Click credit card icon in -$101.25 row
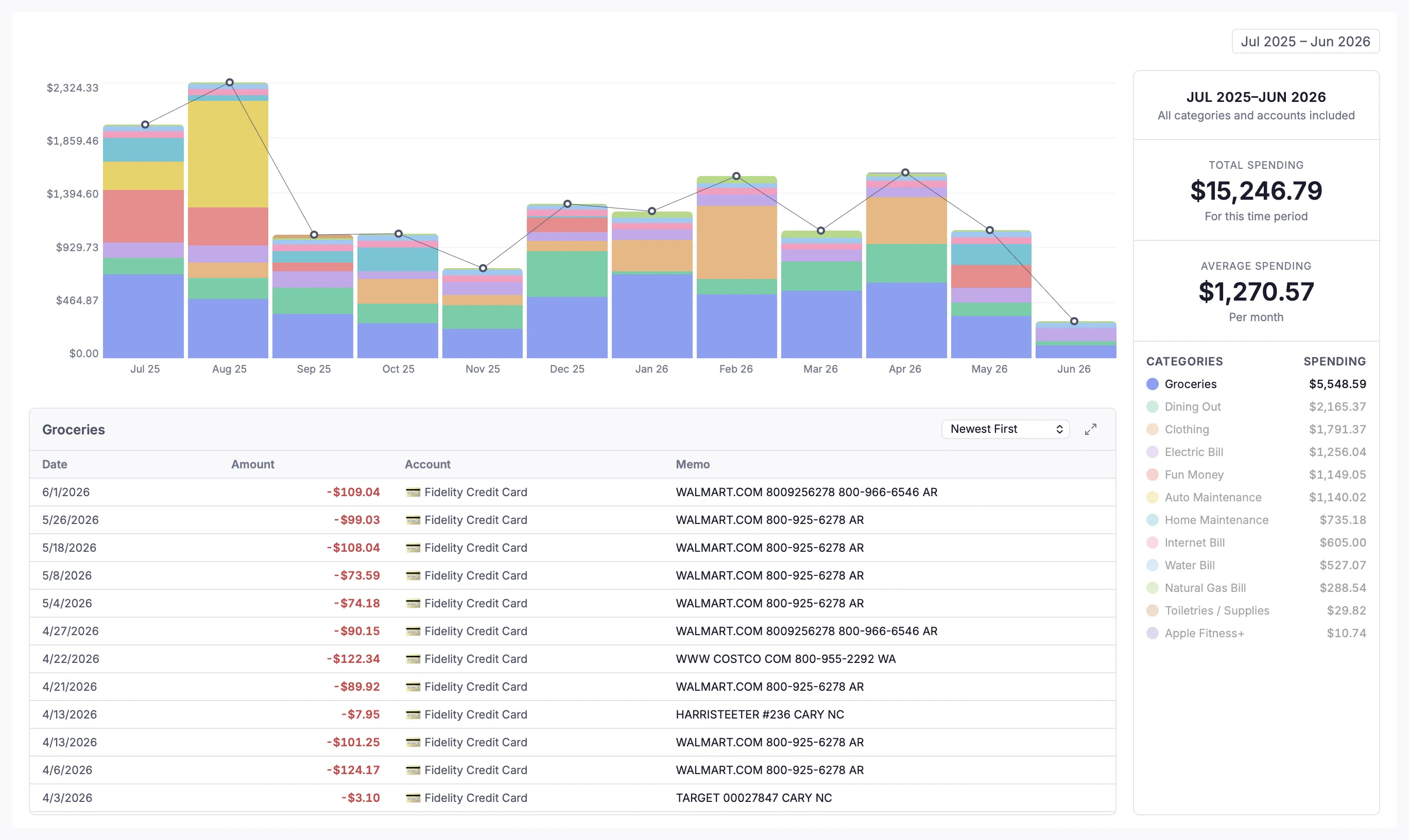Image resolution: width=1409 pixels, height=840 pixels. pos(413,742)
